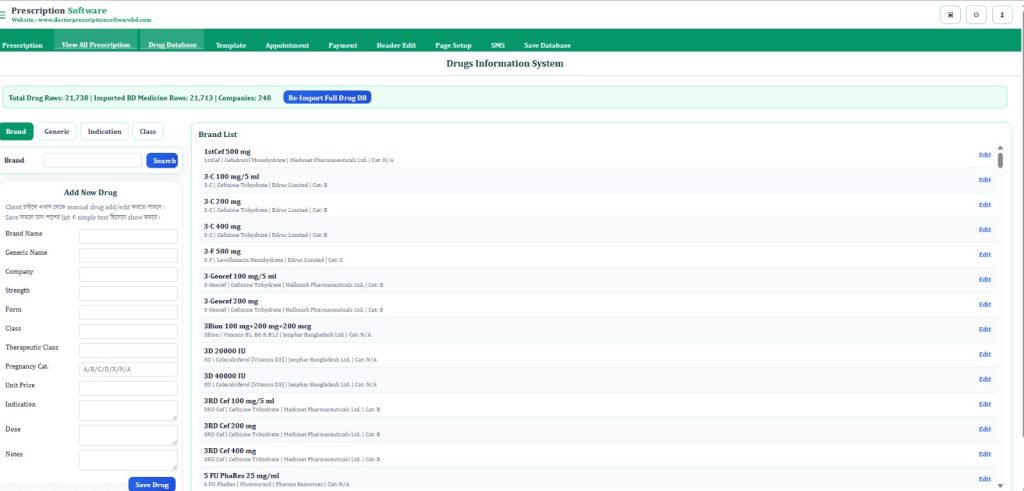This screenshot has height=491, width=1024.
Task: Edit the 3Bion 100 mg+200 mg+200 mcg entry
Action: click(984, 329)
